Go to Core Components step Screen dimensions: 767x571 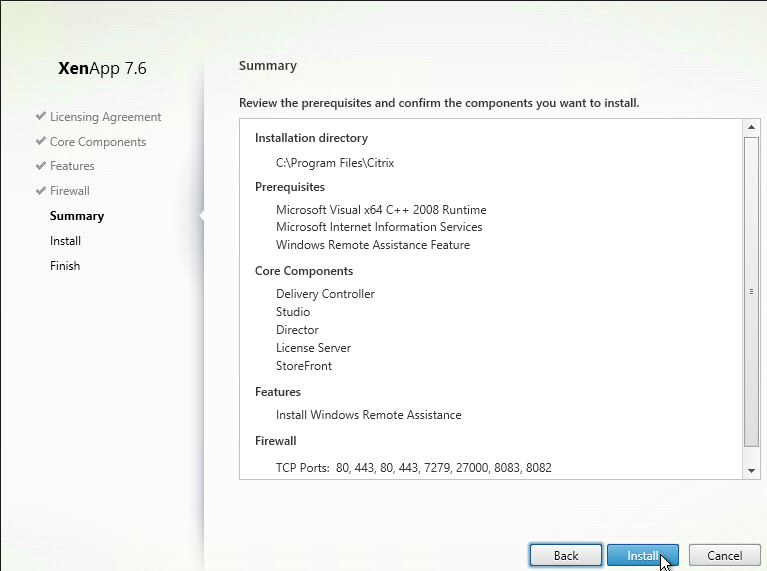tap(97, 142)
